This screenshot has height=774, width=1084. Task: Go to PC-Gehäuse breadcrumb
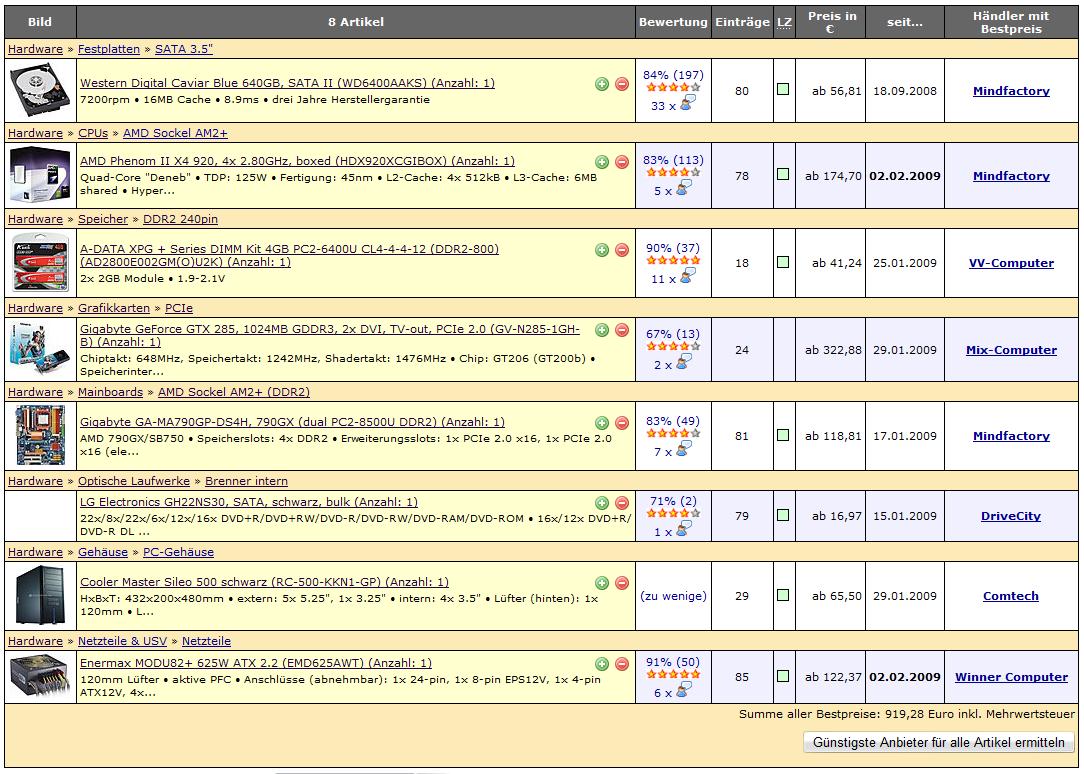pyautogui.click(x=178, y=552)
